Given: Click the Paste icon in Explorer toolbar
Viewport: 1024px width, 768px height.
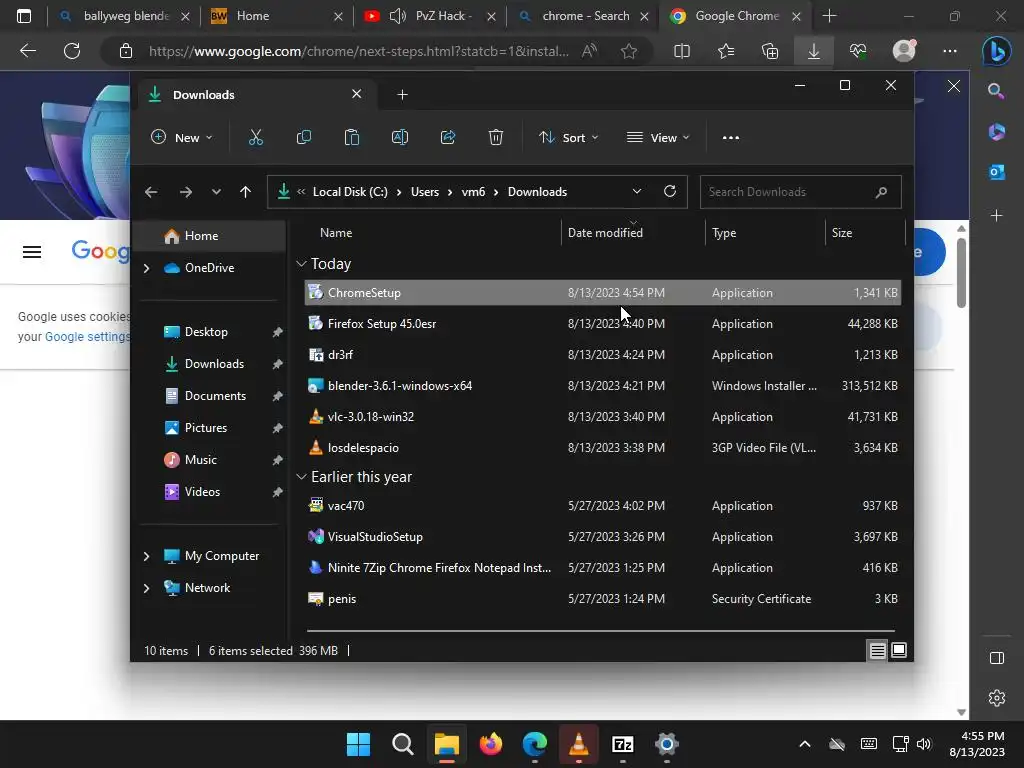Looking at the screenshot, I should click(351, 137).
